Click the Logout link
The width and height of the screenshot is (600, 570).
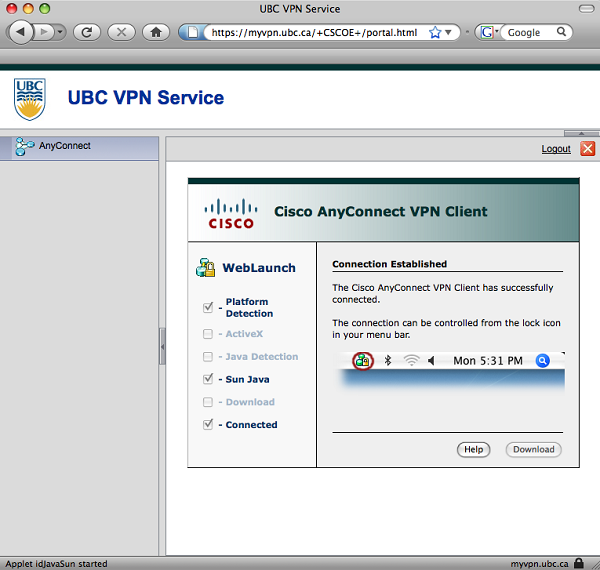555,149
